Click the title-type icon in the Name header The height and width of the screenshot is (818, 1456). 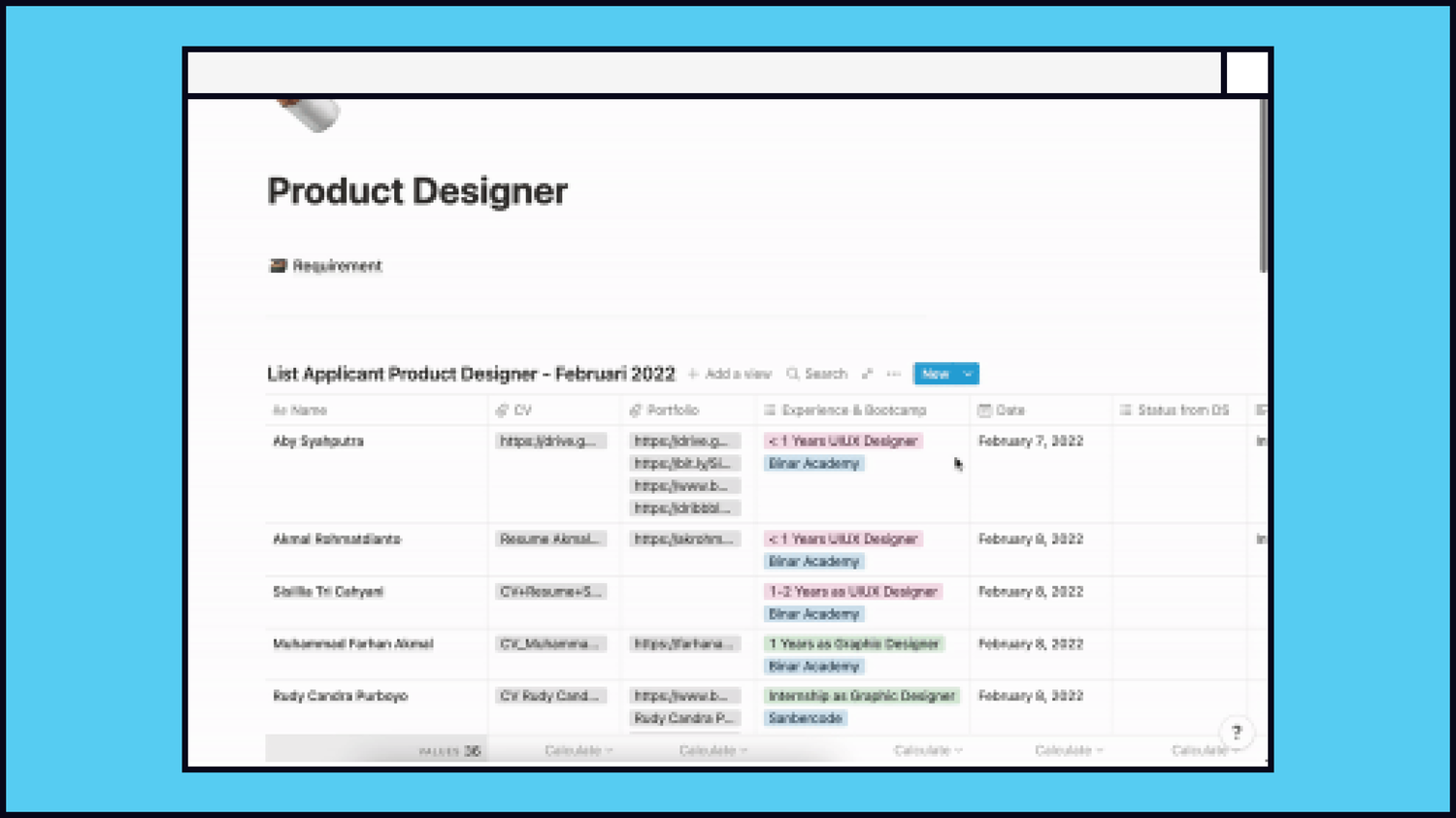[280, 410]
